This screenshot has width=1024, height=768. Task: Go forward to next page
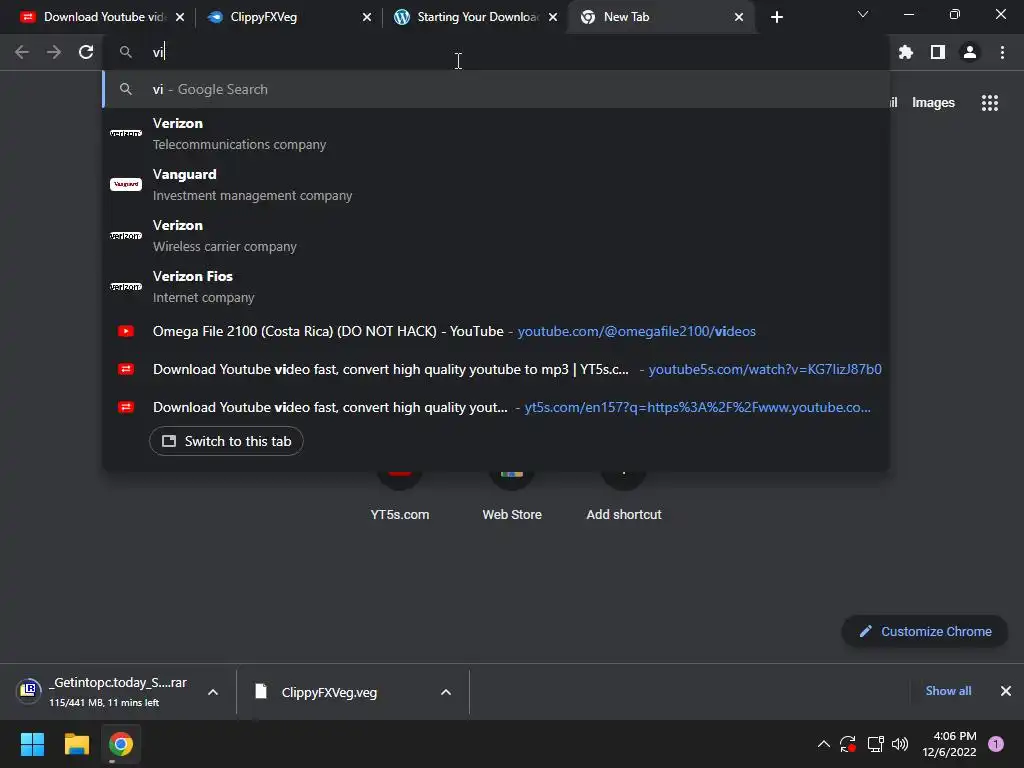pyautogui.click(x=54, y=52)
